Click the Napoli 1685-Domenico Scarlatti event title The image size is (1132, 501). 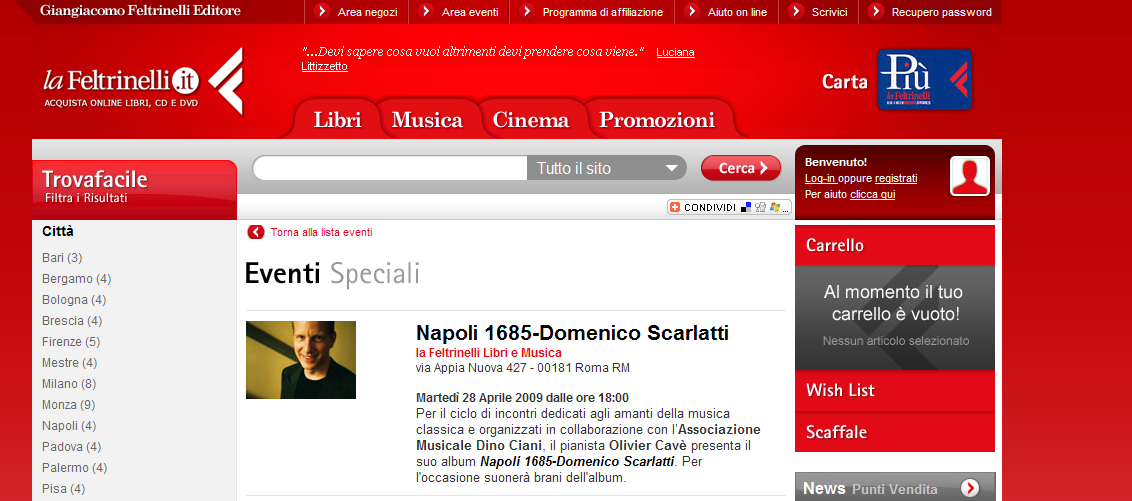point(572,333)
